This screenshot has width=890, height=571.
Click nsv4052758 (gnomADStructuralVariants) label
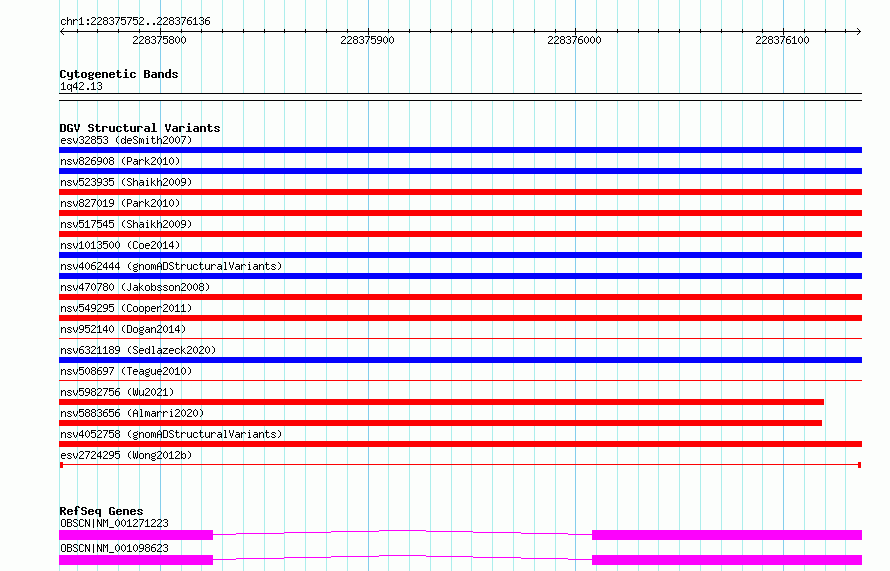(x=171, y=434)
